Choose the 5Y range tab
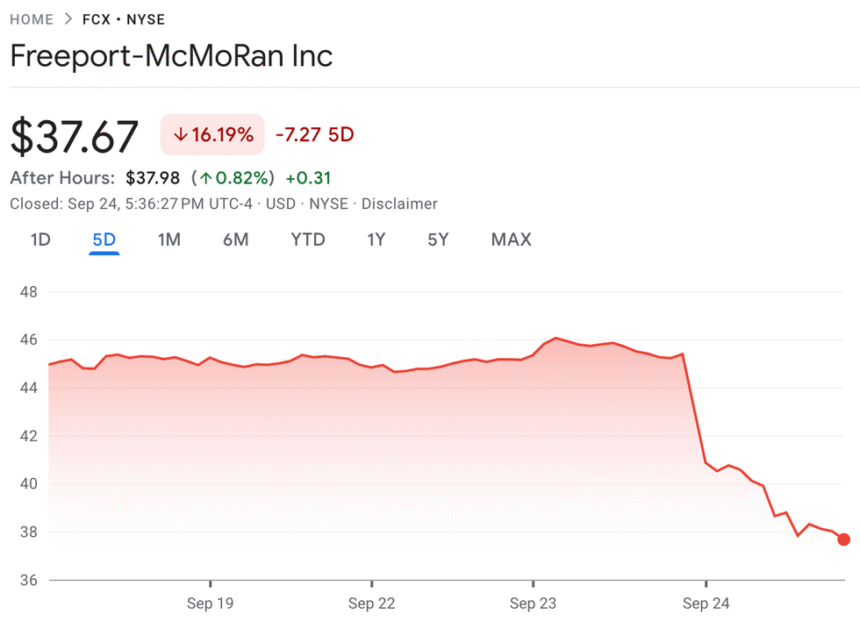The image size is (860, 629). [438, 240]
